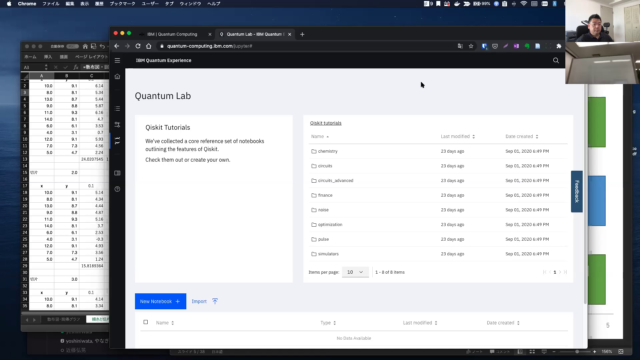
Task: Open the circuits_advanced folder
Action: (336, 180)
